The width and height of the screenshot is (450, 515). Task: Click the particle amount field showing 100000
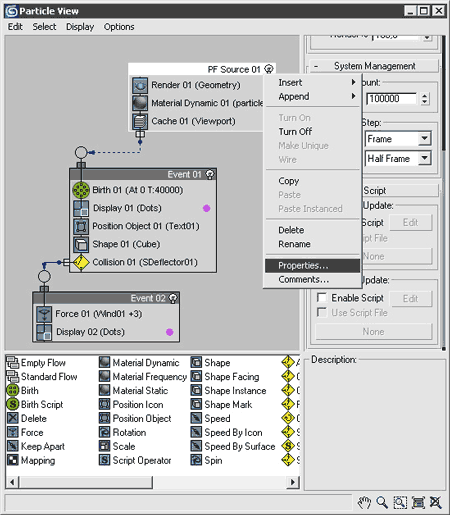pyautogui.click(x=391, y=99)
